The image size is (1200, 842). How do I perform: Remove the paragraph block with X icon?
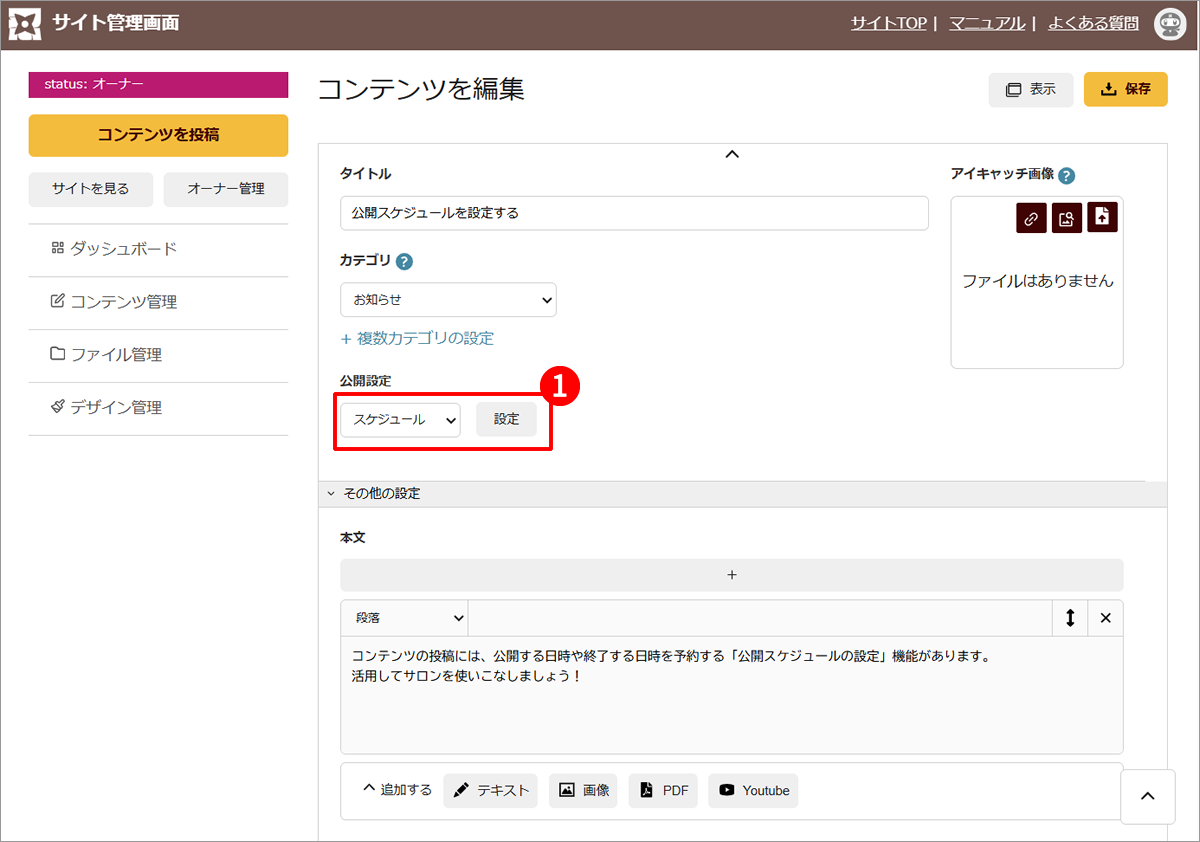pyautogui.click(x=1105, y=618)
